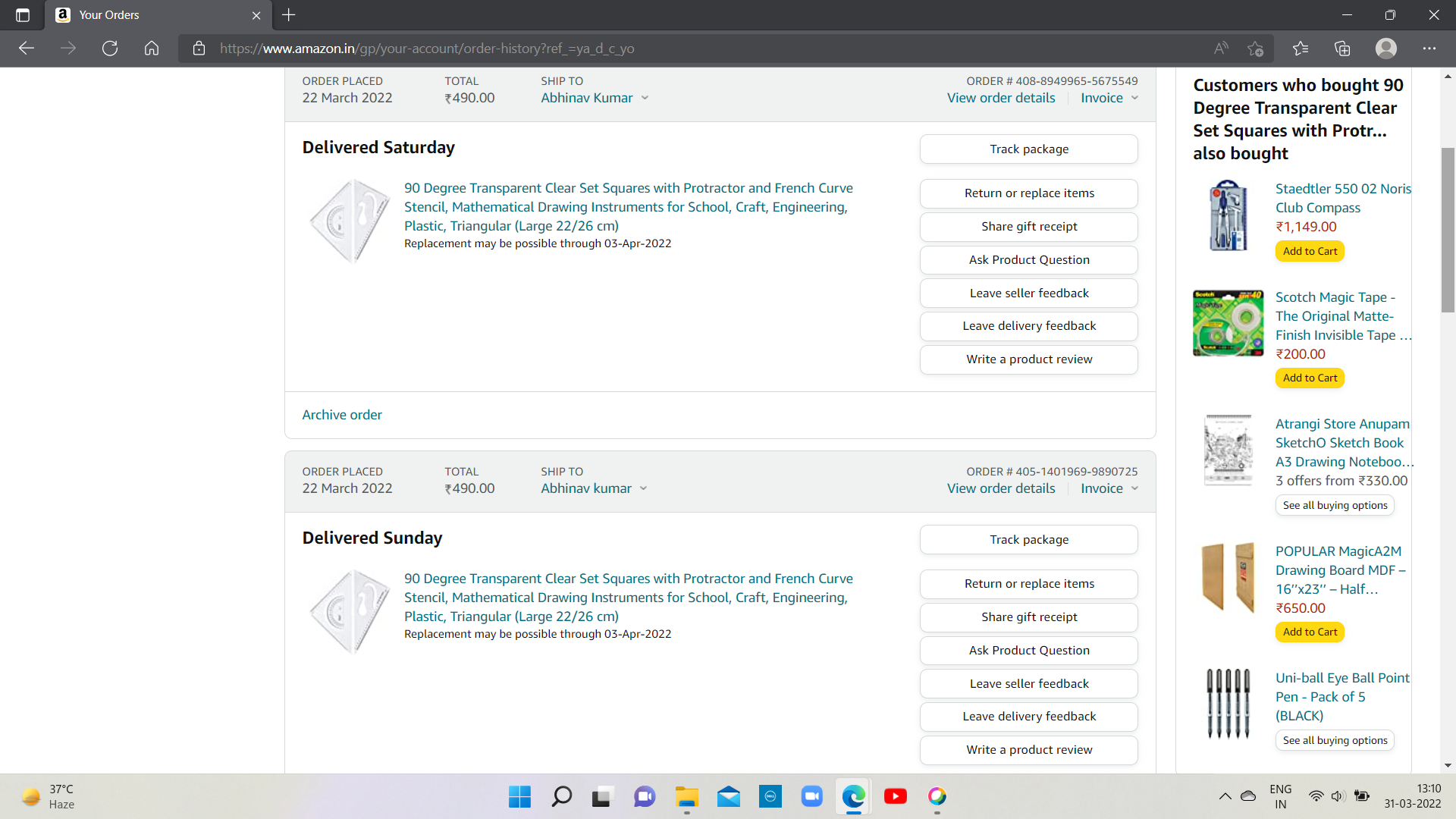Screen dimensions: 1456x819
Task: Open Collections icon in toolbar
Action: [x=1342, y=49]
